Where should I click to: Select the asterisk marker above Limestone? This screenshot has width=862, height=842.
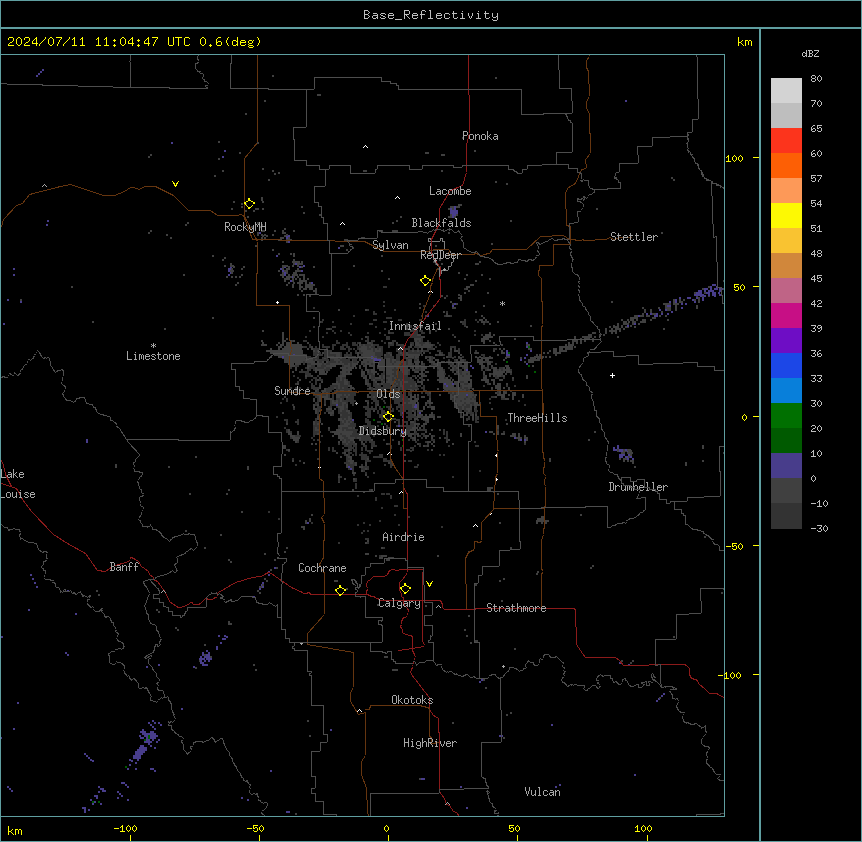(x=153, y=346)
